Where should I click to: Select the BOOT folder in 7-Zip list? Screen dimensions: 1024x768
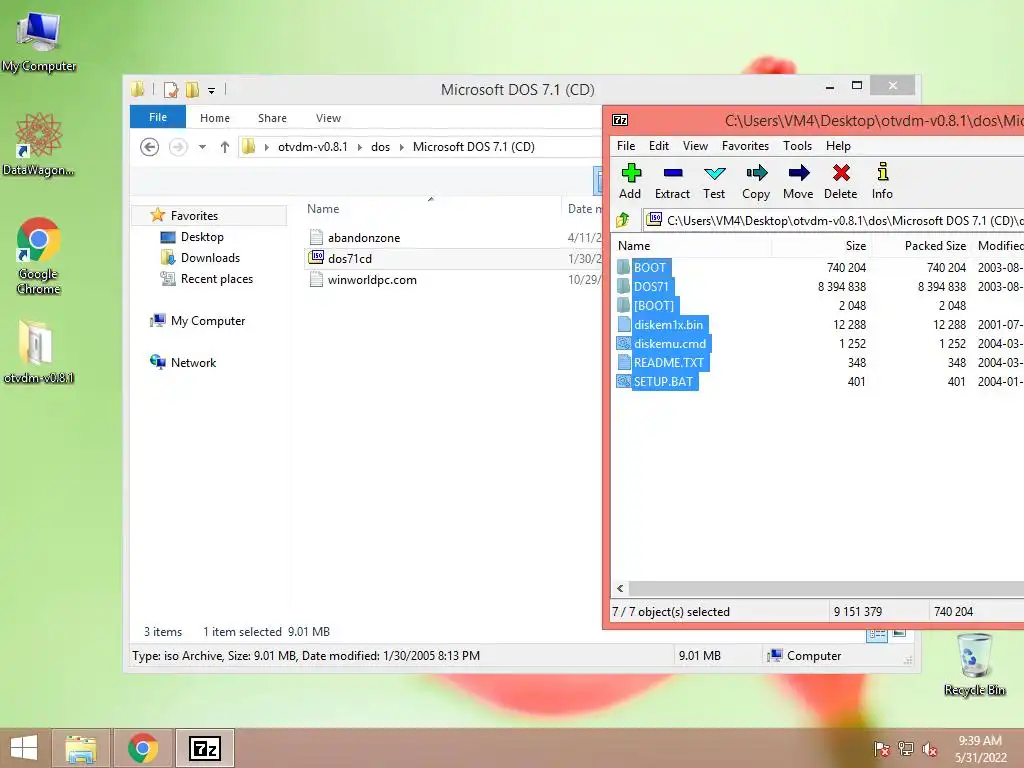[x=649, y=267]
